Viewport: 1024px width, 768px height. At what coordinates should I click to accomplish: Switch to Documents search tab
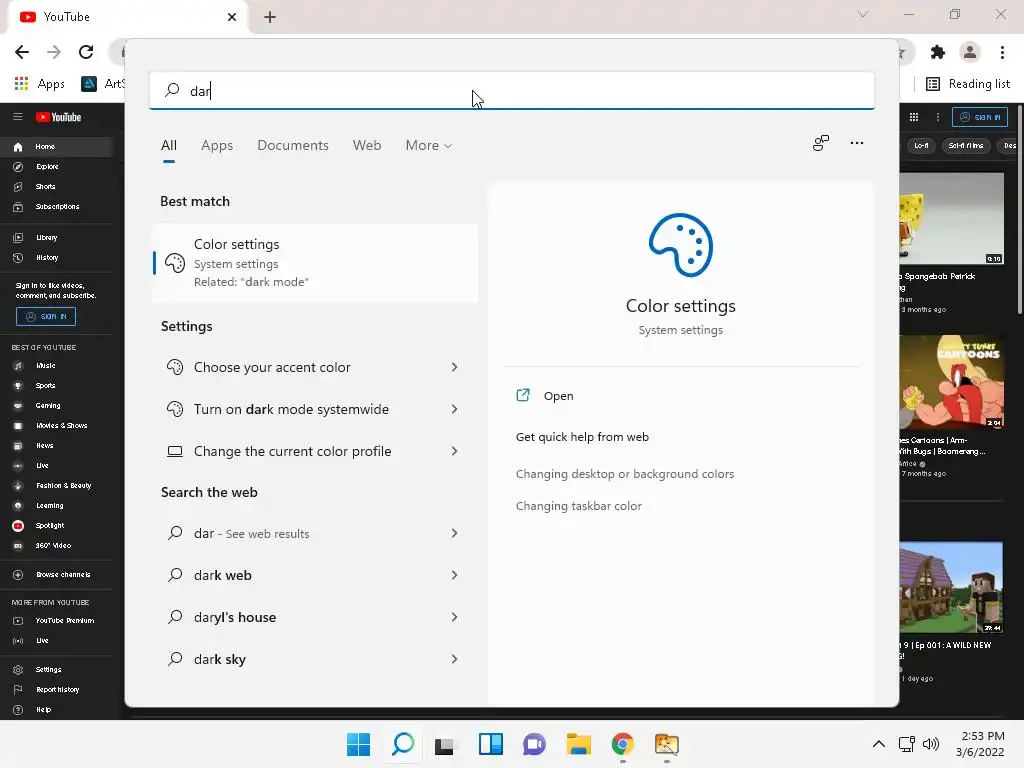293,146
